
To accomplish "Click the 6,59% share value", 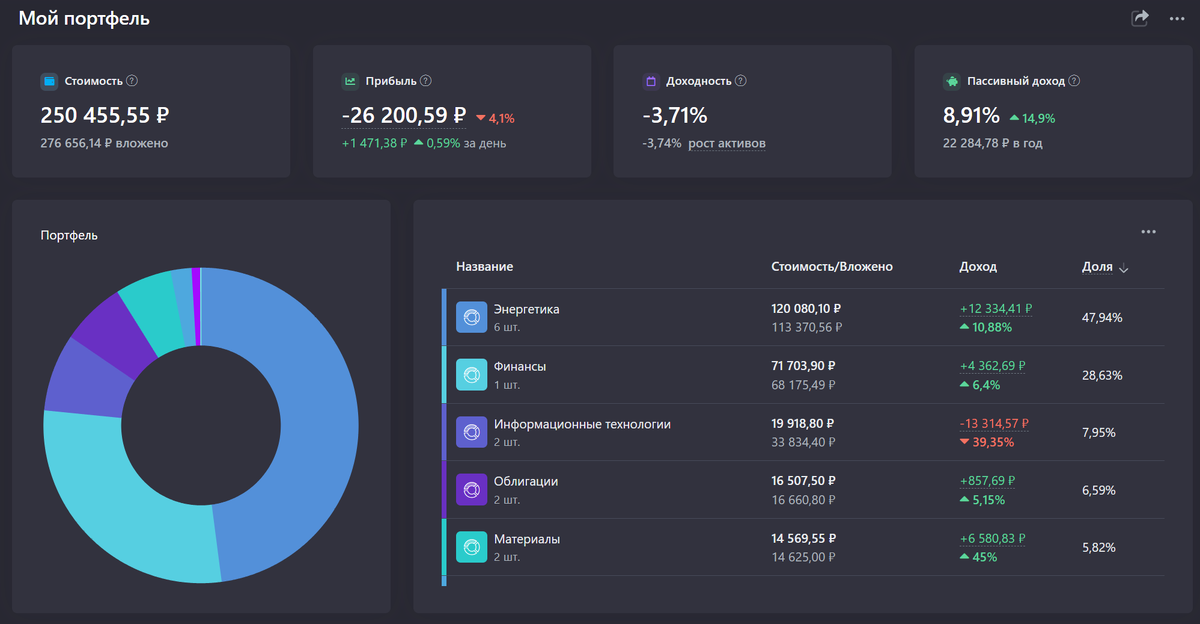I will (x=1098, y=490).
